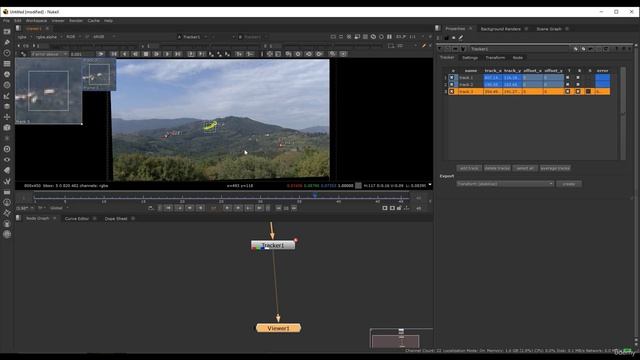
Task: Click the track 3 zoom preview thumbnail
Action: pyautogui.click(x=49, y=91)
